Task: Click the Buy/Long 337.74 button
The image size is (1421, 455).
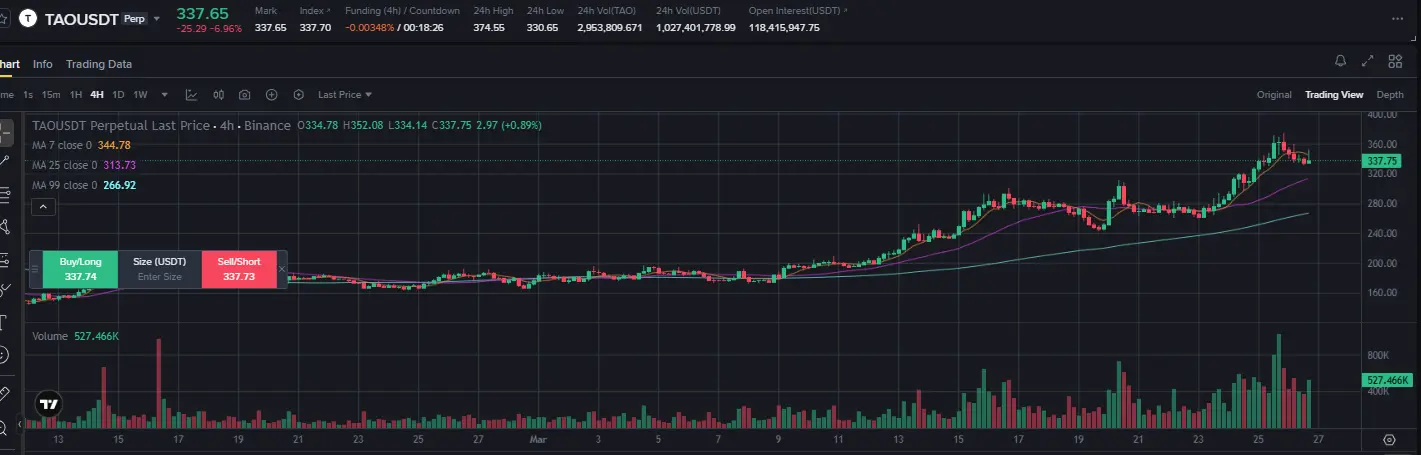Action: tap(80, 269)
